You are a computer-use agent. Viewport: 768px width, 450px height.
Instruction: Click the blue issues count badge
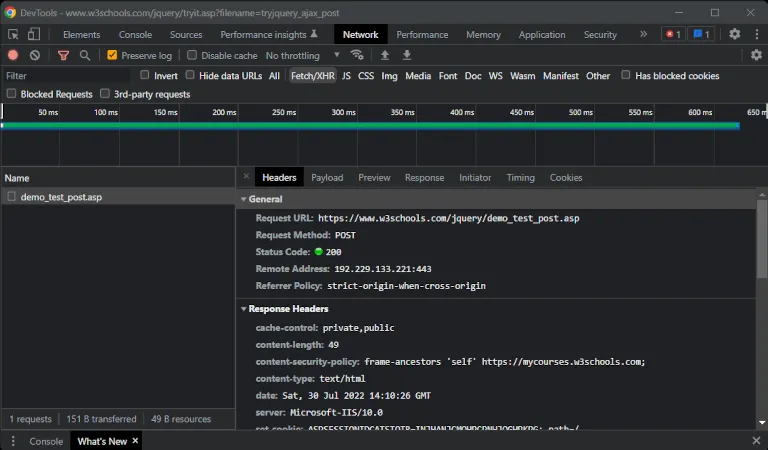(x=701, y=34)
